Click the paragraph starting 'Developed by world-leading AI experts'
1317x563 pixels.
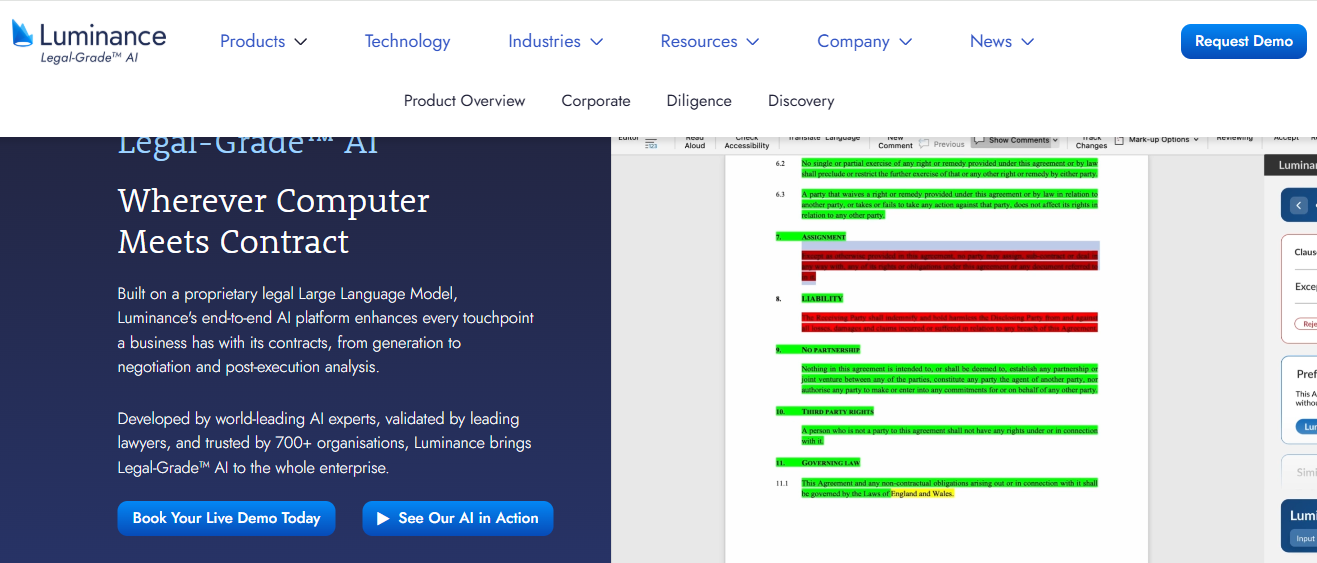[324, 443]
